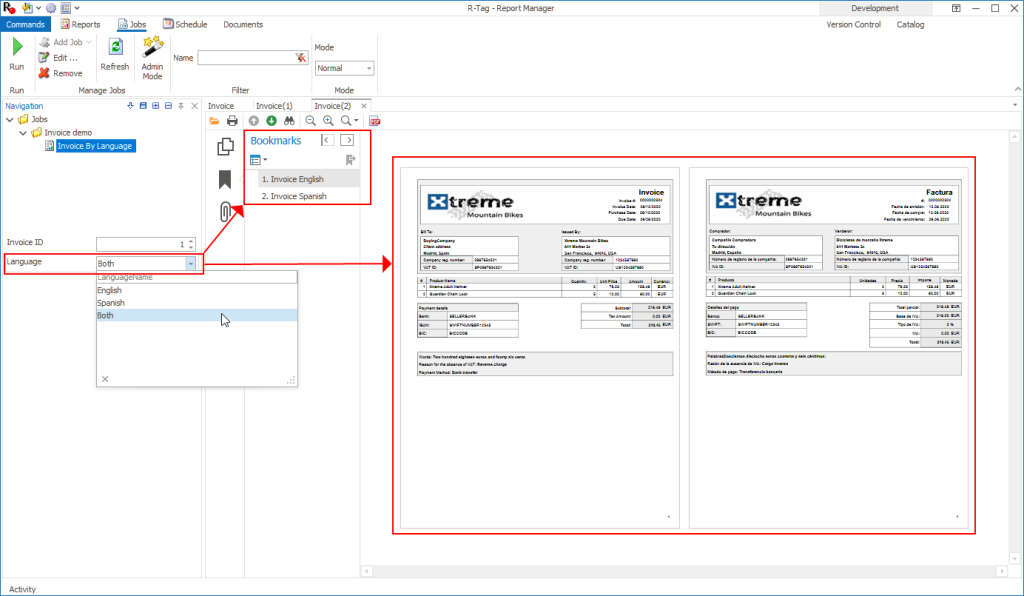1024x596 pixels.
Task: Show the page thumbnails pane
Action: coord(225,147)
